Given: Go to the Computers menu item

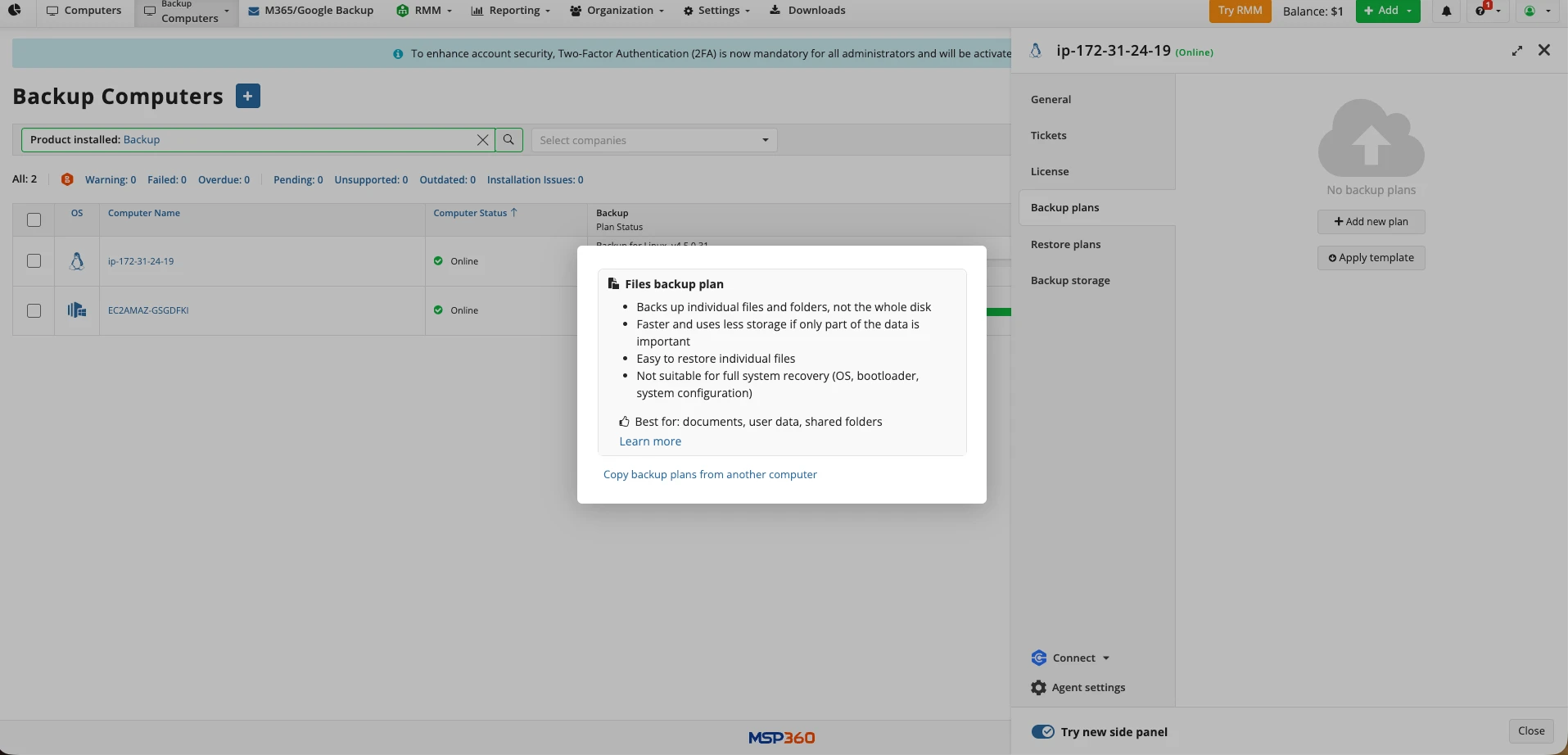Looking at the screenshot, I should point(84,11).
